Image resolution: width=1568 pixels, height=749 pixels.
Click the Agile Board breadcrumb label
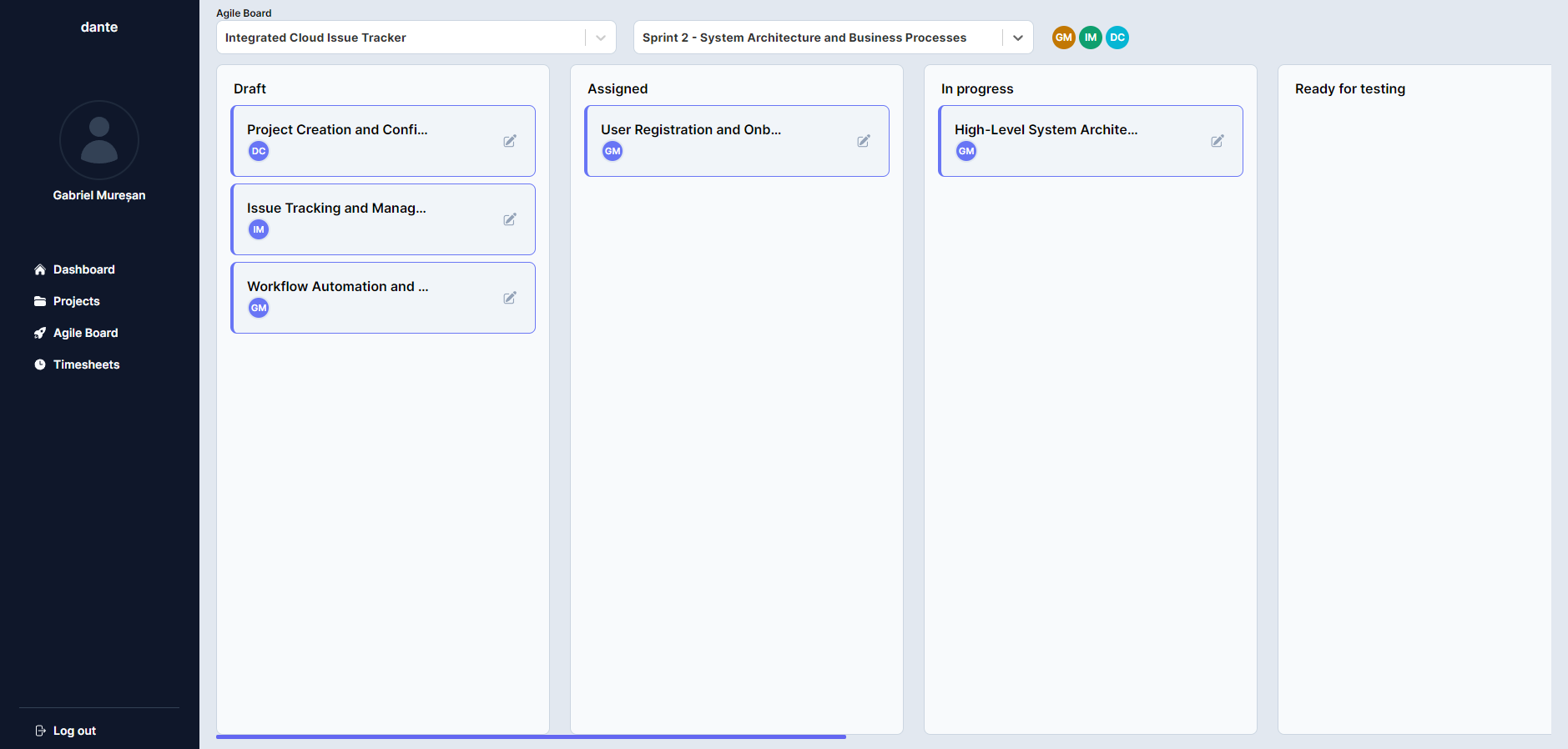(244, 13)
